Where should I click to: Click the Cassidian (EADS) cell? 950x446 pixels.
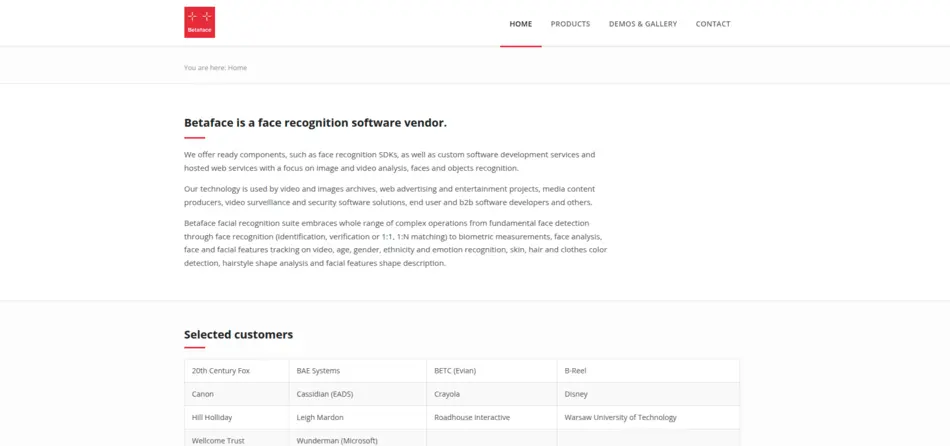pyautogui.click(x=357, y=394)
